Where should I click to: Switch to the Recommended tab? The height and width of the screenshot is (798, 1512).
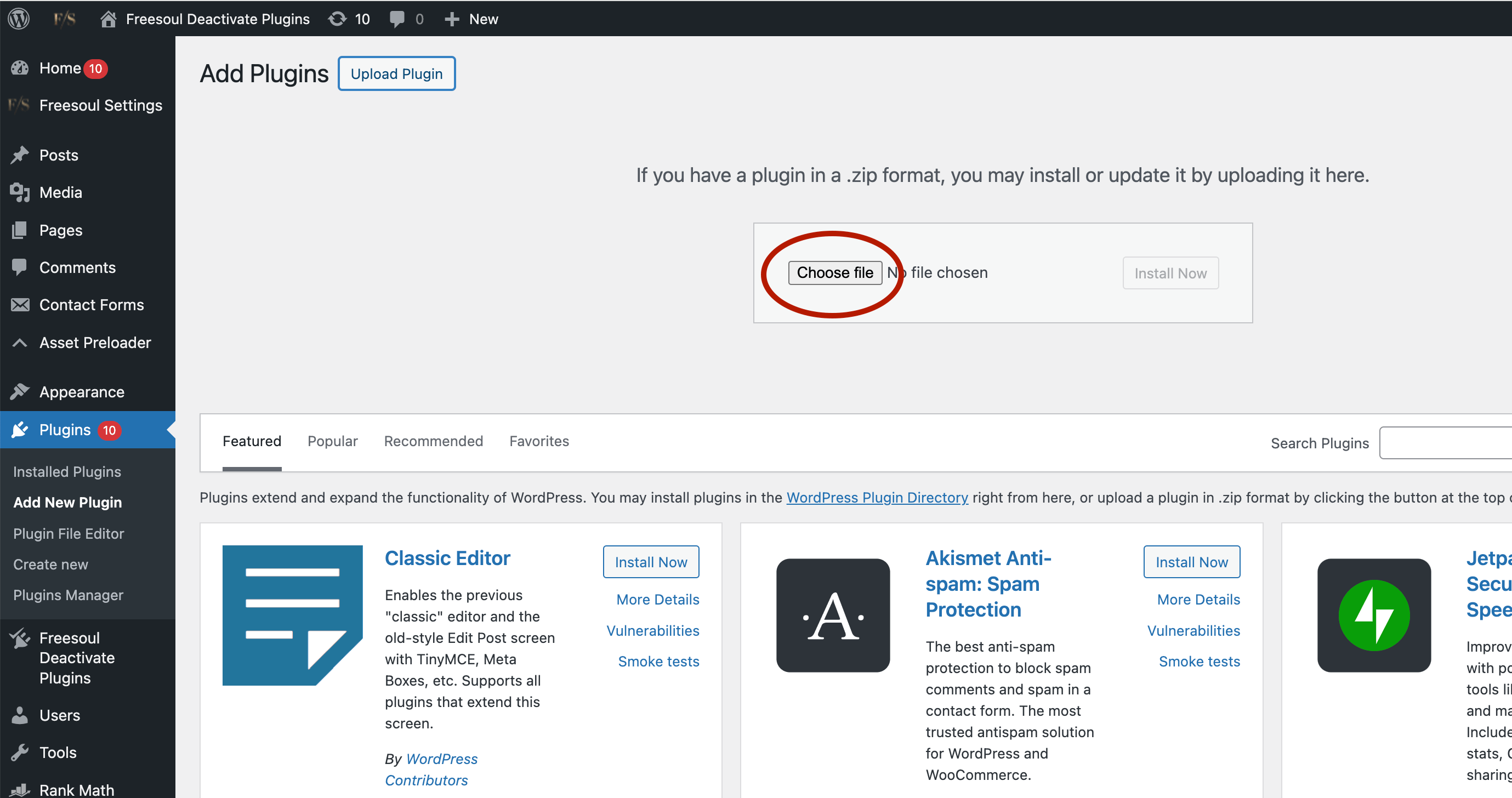coord(433,441)
